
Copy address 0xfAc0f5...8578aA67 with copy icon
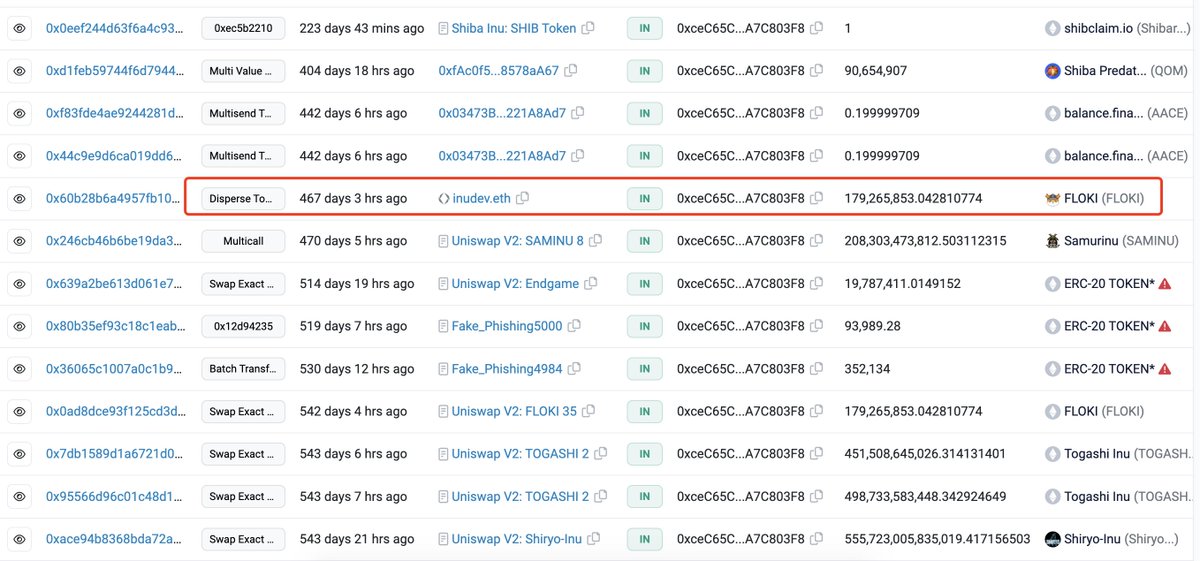pos(570,71)
